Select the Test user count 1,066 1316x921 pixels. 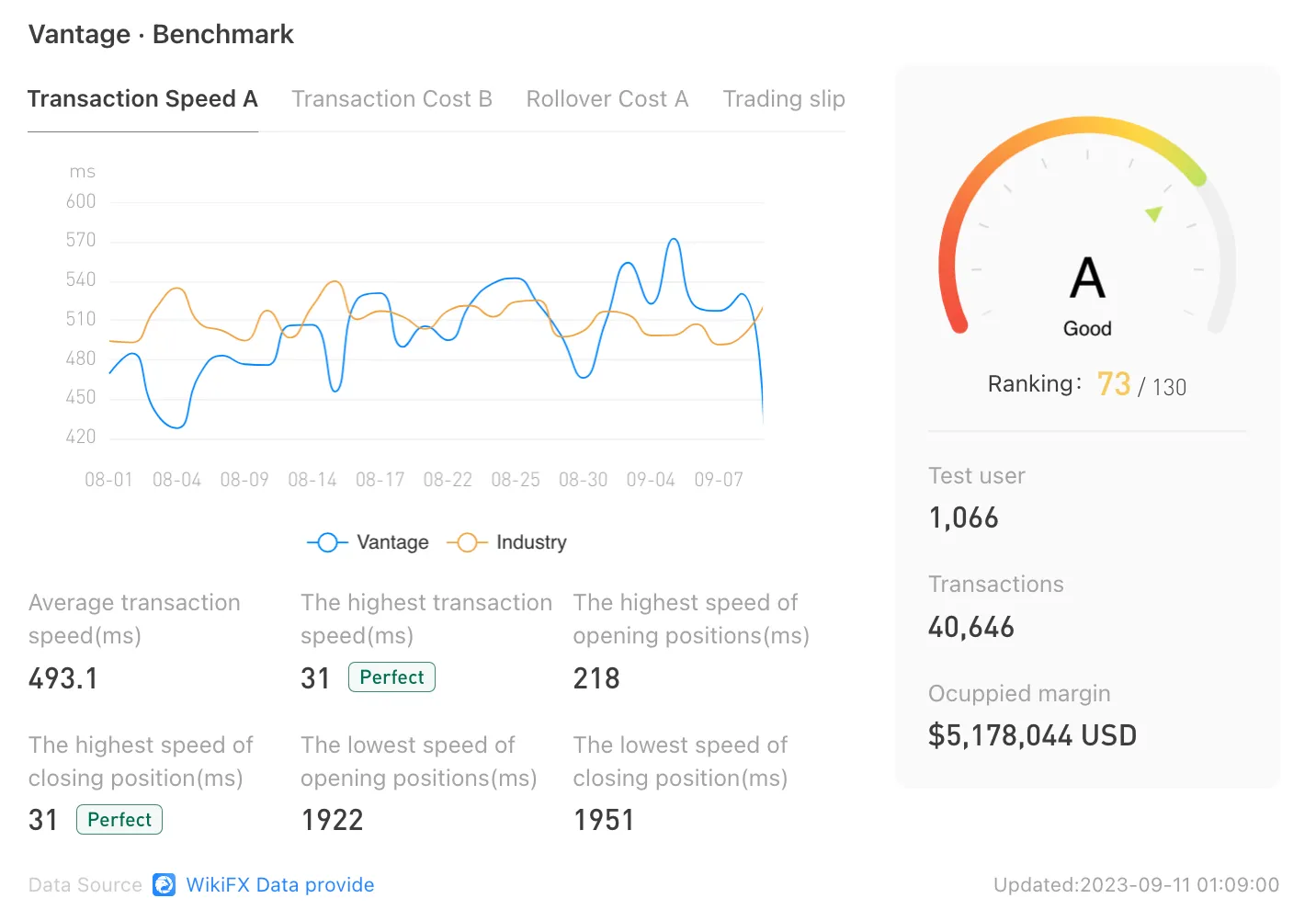tap(963, 517)
